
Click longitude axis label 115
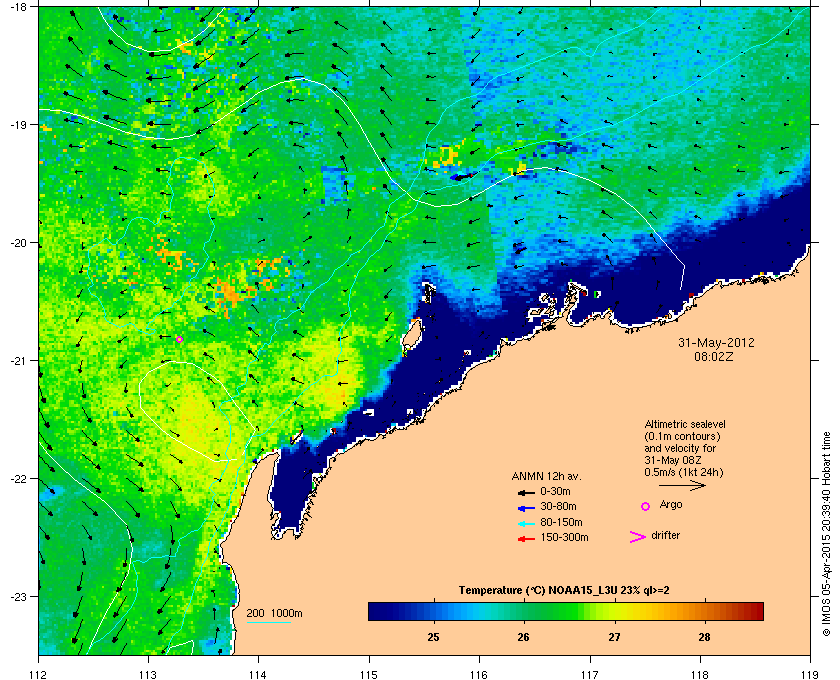tap(369, 675)
